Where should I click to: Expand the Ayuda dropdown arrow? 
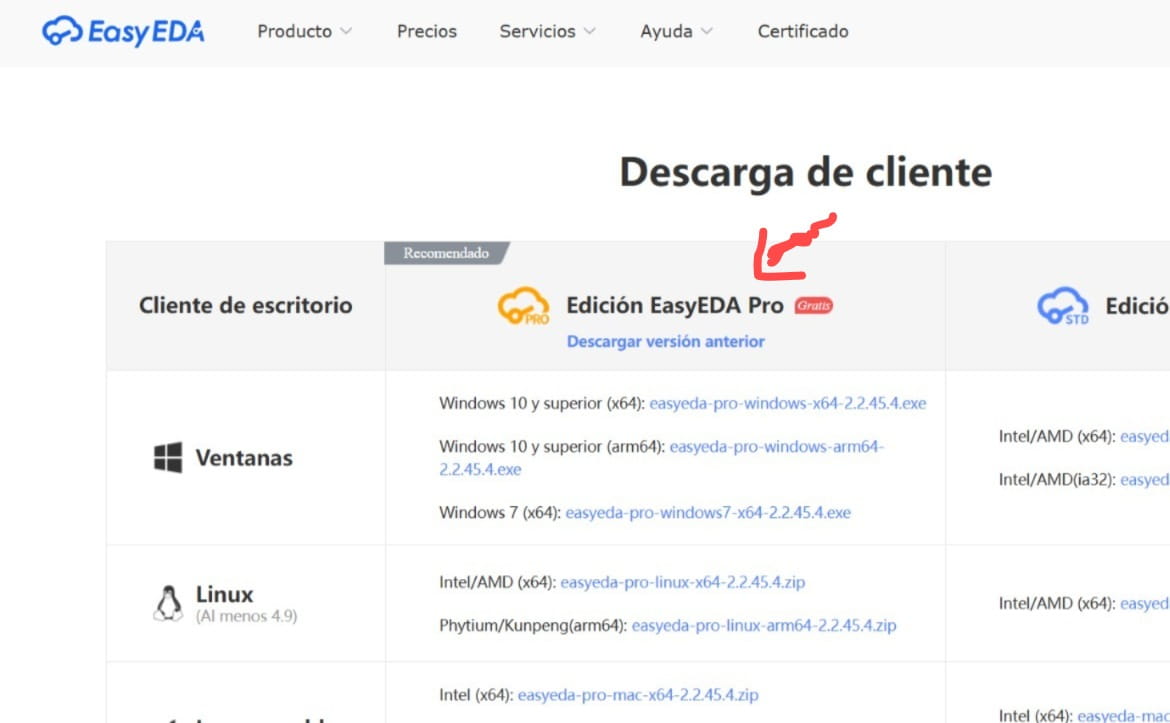pyautogui.click(x=707, y=31)
